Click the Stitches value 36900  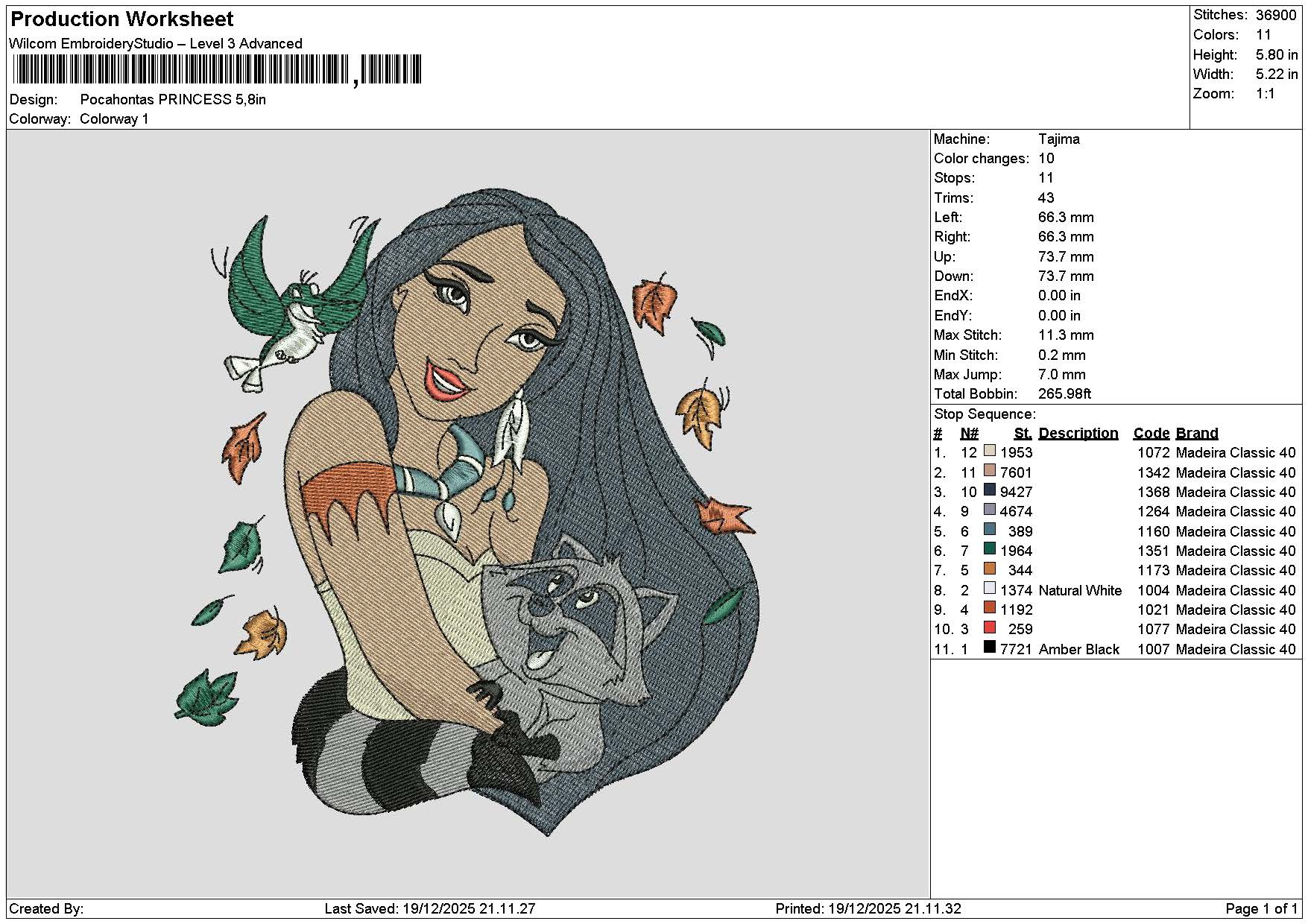click(x=1276, y=15)
